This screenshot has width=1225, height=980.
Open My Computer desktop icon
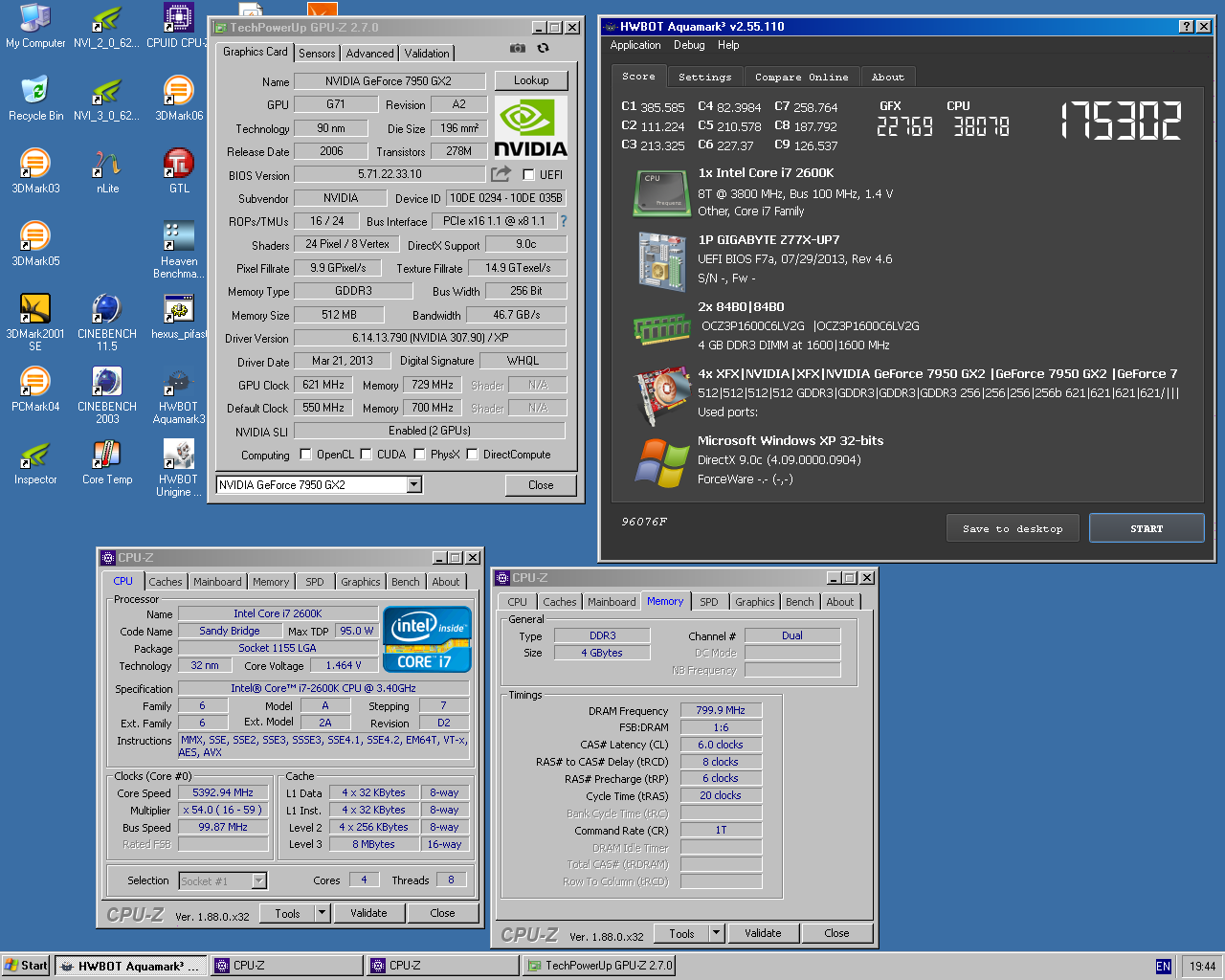[35, 27]
